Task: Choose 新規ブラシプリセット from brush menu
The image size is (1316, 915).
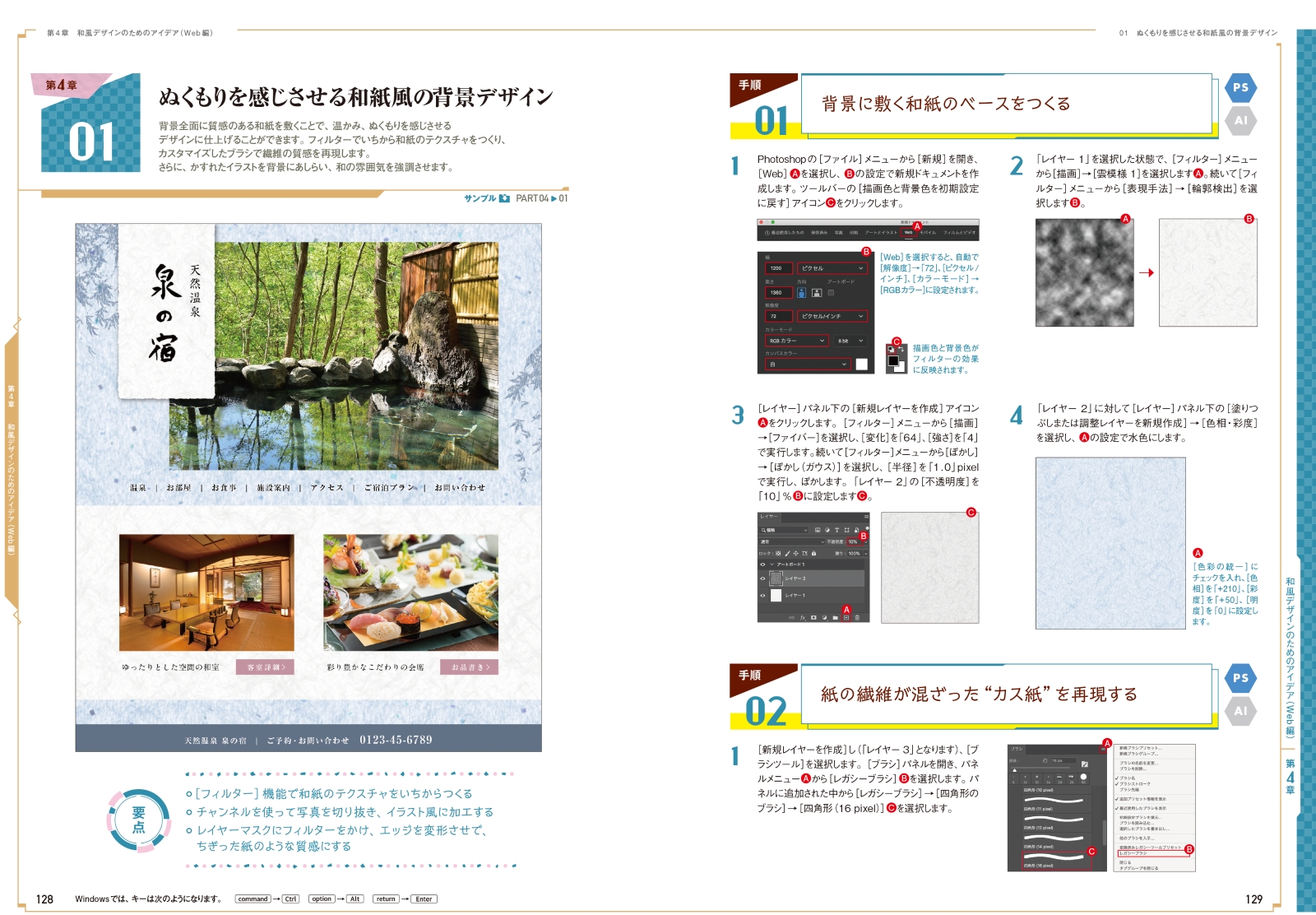Action: (x=1141, y=748)
